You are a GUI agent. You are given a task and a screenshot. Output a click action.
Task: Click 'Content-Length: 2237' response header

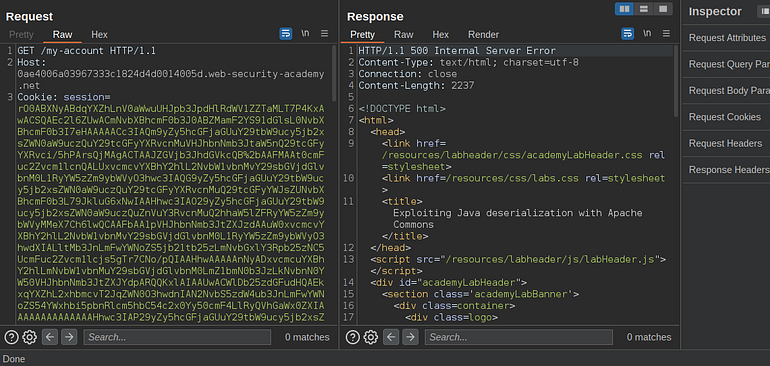pos(416,85)
